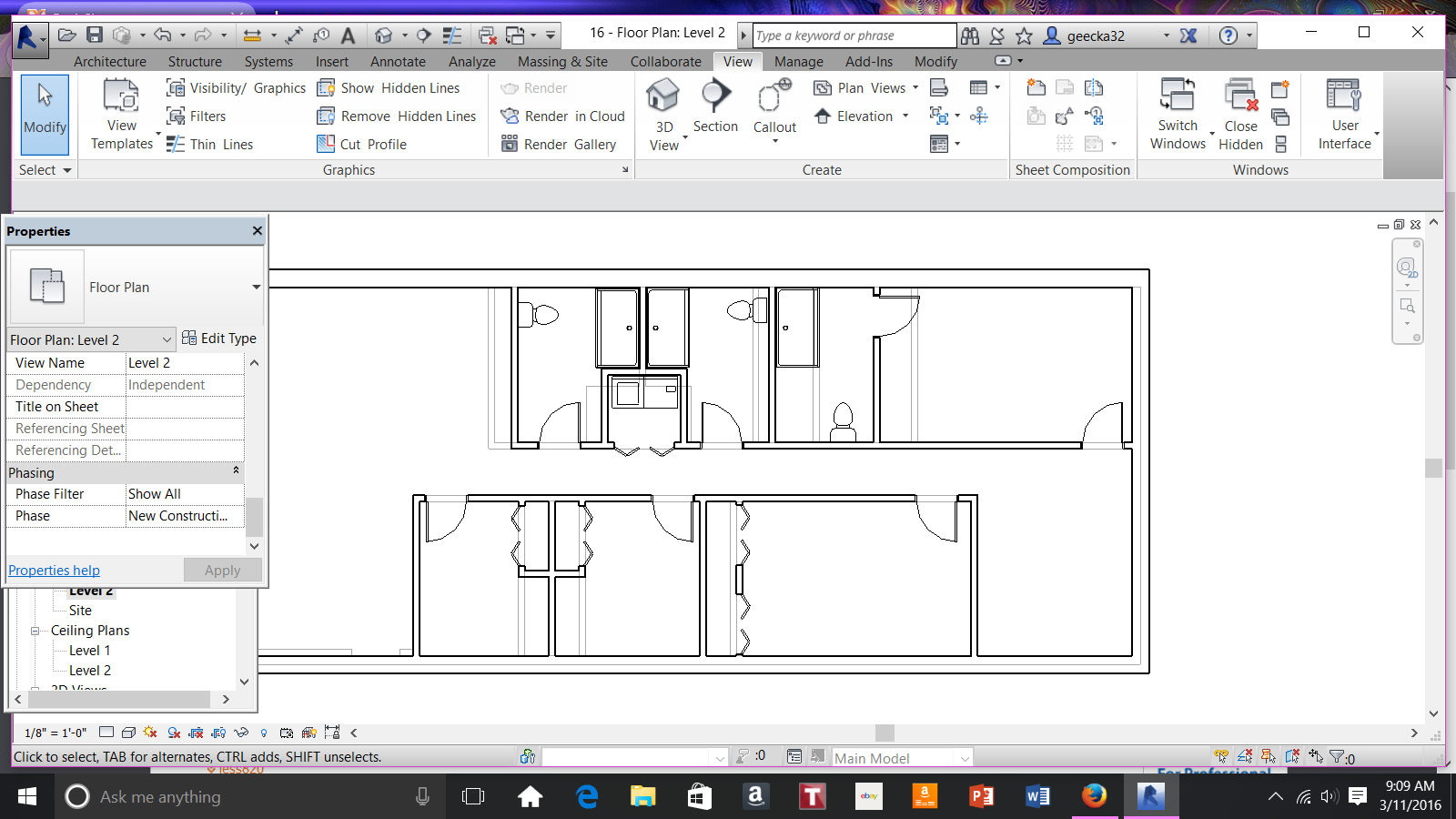Screen dimensions: 1456x819
Task: Save the project from the quick access toolbar
Action: [x=95, y=35]
